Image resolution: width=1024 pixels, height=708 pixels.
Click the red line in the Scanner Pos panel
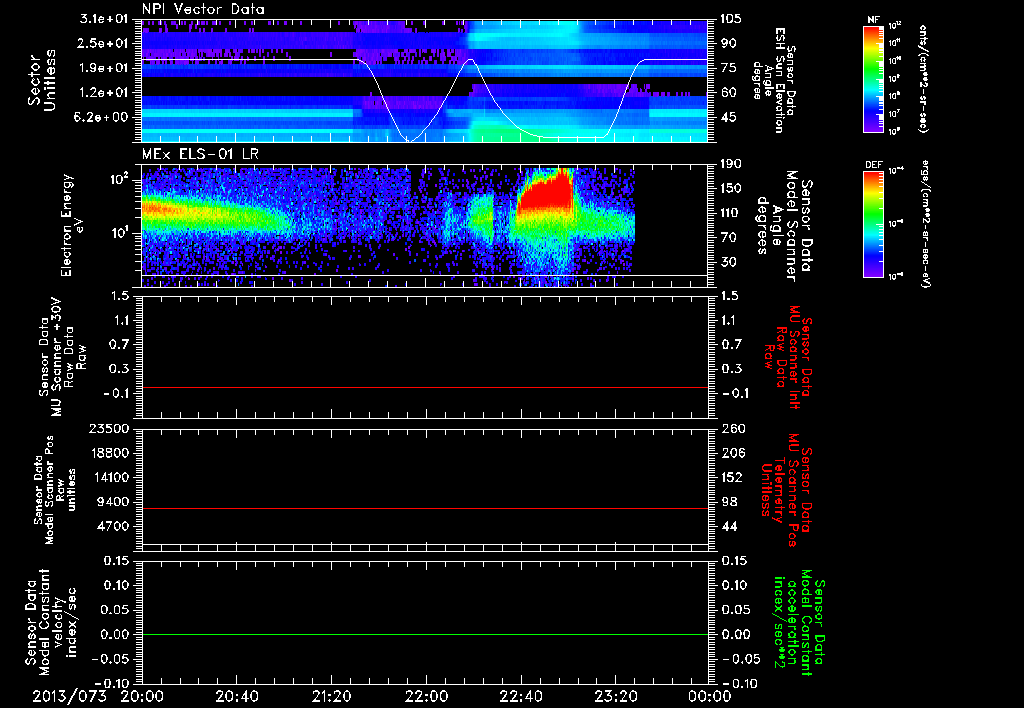click(x=424, y=508)
